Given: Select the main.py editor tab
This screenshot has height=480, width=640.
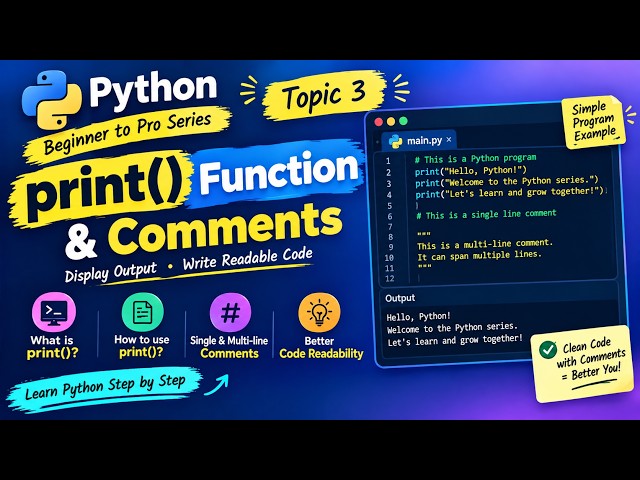Looking at the screenshot, I should [x=419, y=140].
